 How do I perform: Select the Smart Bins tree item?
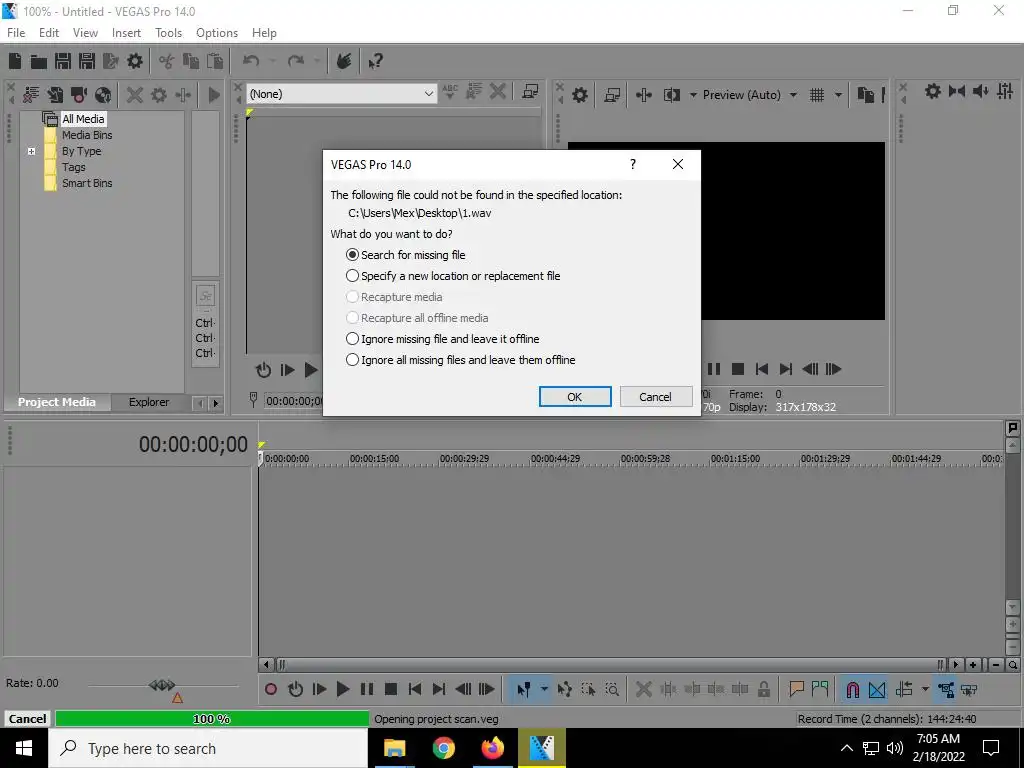[x=87, y=183]
